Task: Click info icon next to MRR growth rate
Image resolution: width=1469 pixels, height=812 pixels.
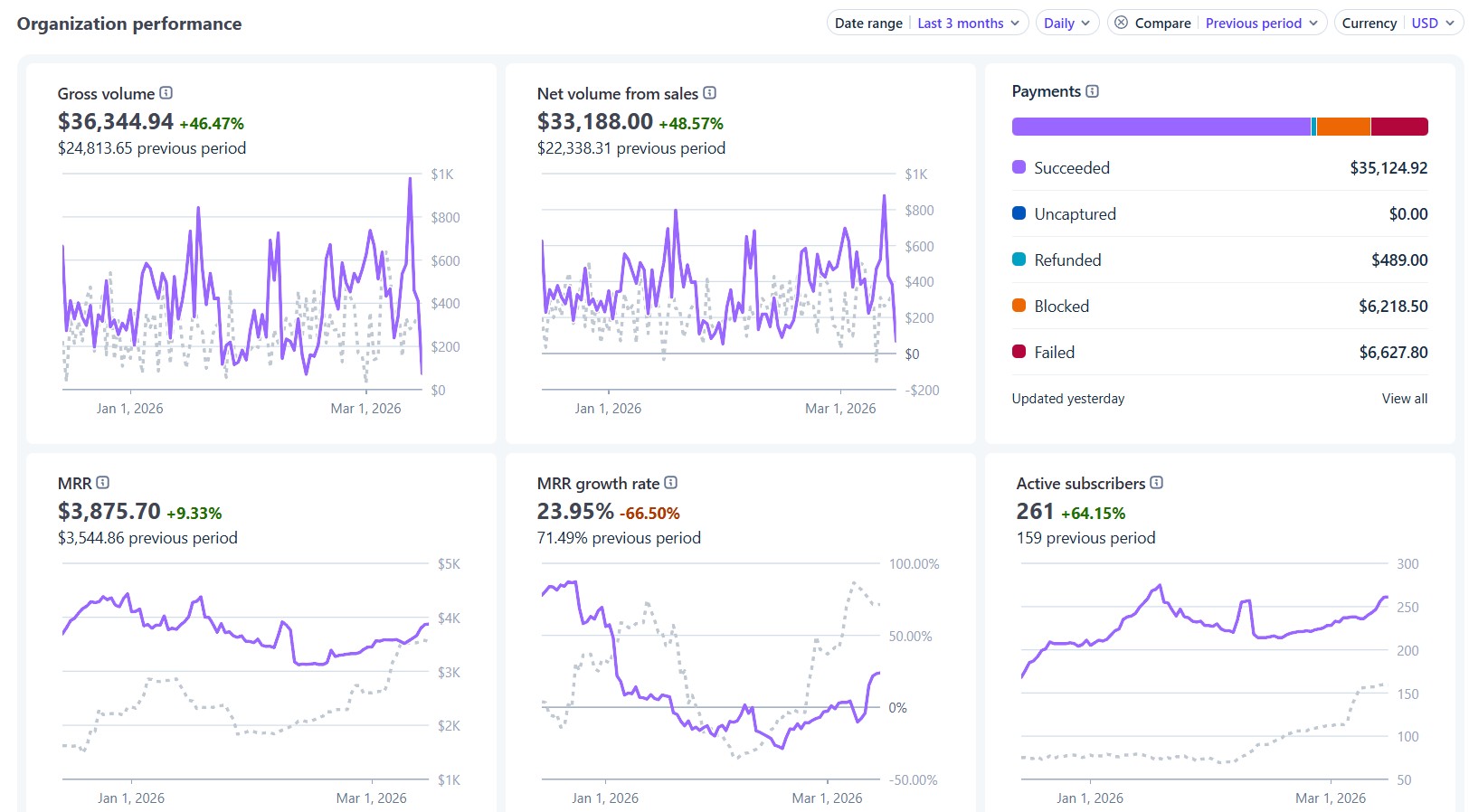Action: [x=671, y=483]
